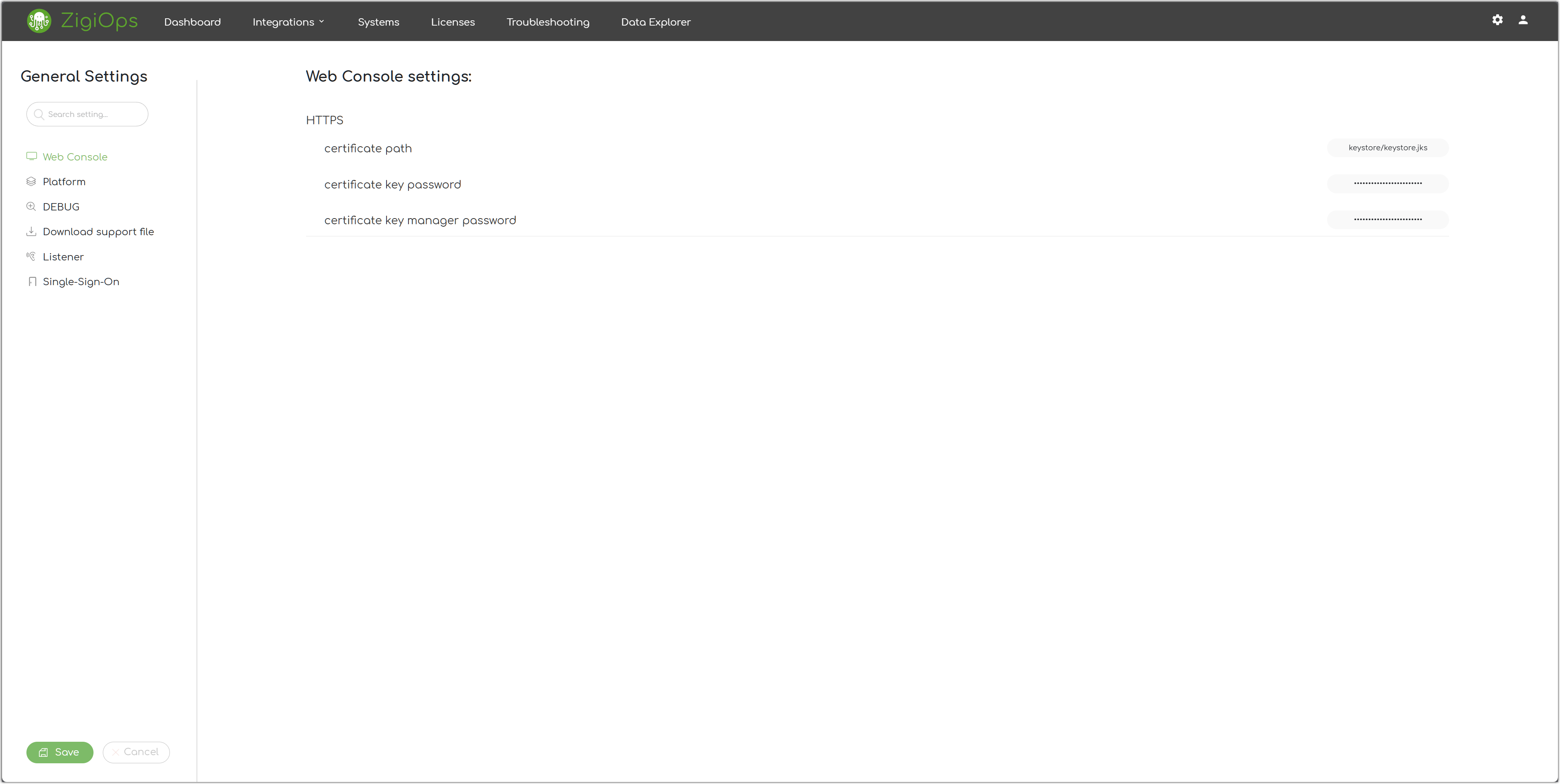Open Data Explorer in top navigation

pos(655,22)
